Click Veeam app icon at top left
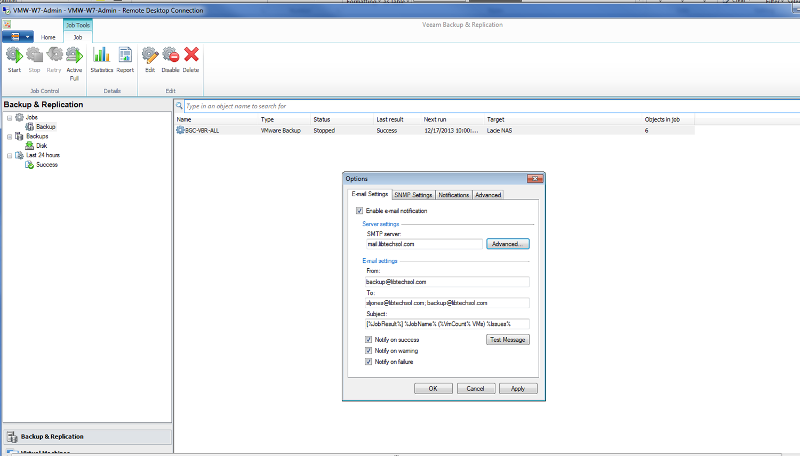The height and width of the screenshot is (456, 800). click(x=7, y=24)
